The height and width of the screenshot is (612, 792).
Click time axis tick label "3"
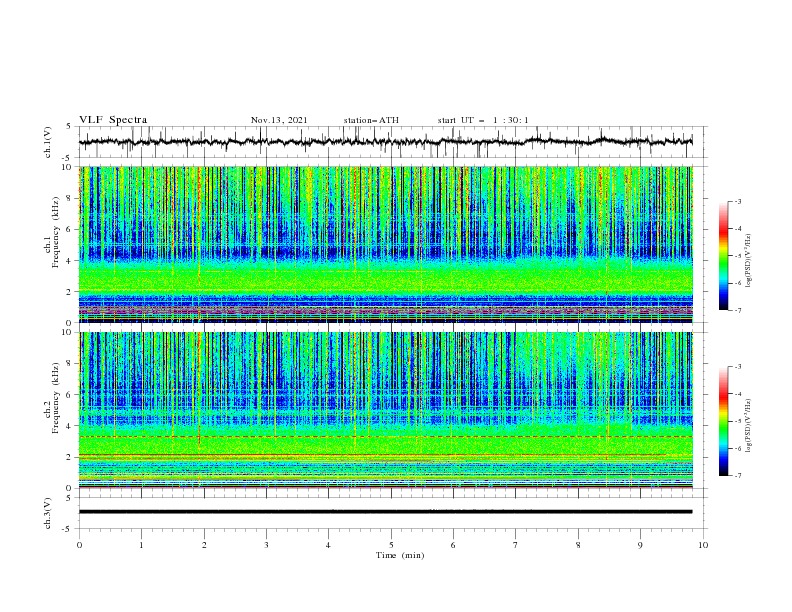pos(266,545)
